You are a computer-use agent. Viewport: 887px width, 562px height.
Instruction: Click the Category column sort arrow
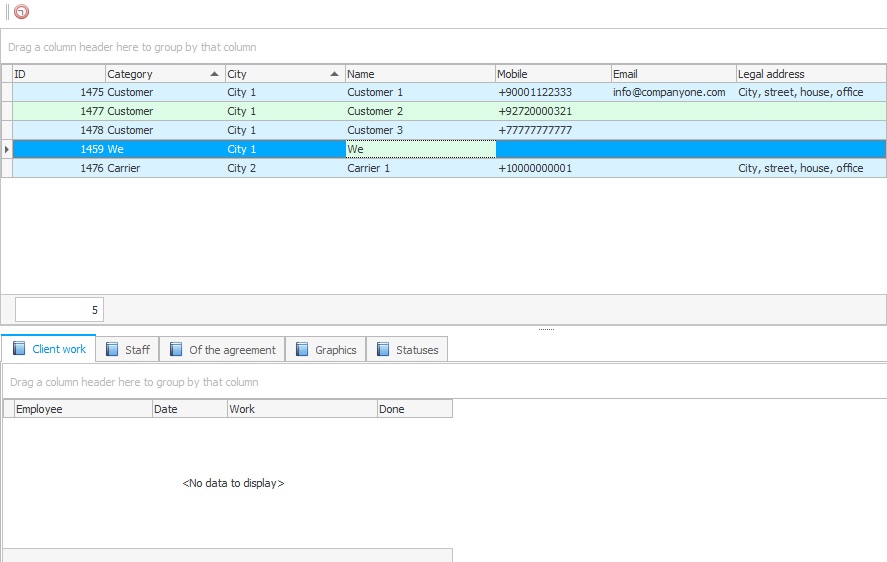[x=214, y=74]
